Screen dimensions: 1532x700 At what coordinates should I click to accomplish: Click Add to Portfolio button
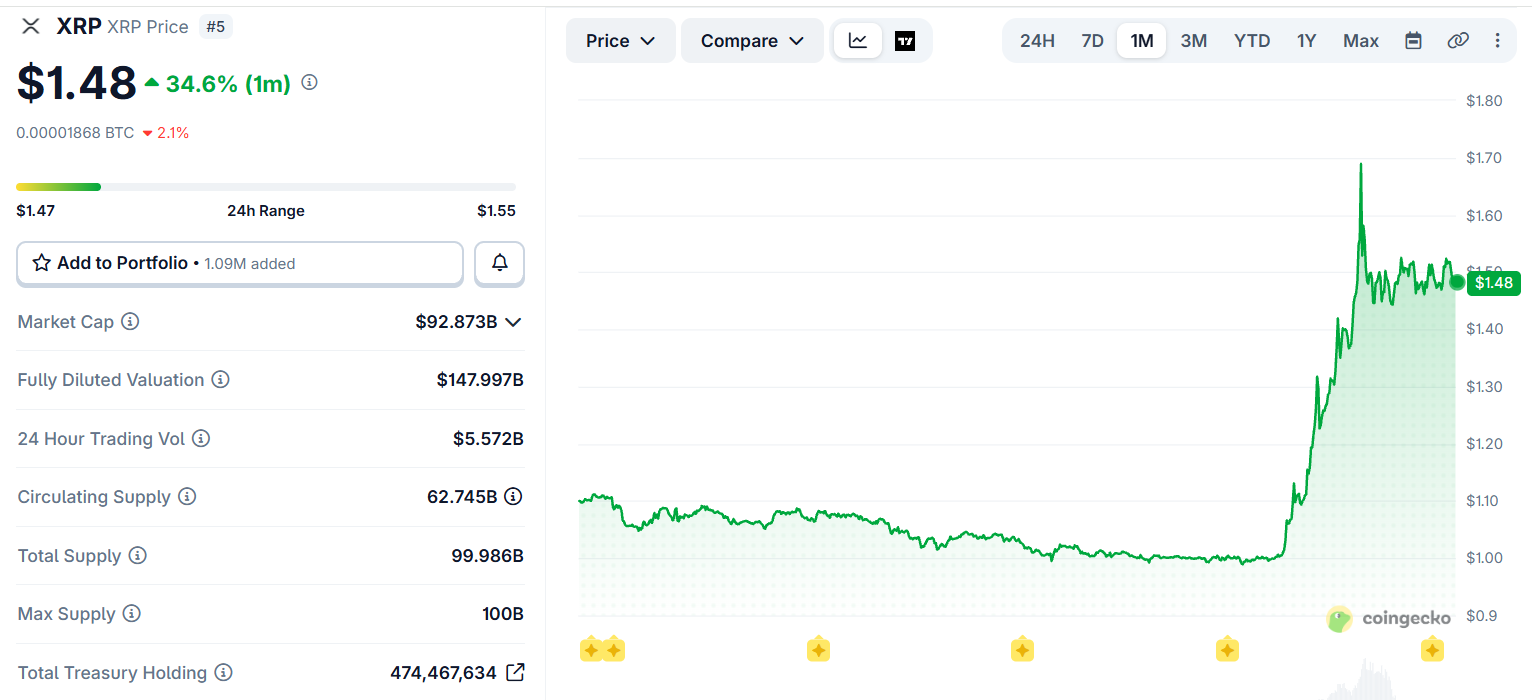pos(240,264)
